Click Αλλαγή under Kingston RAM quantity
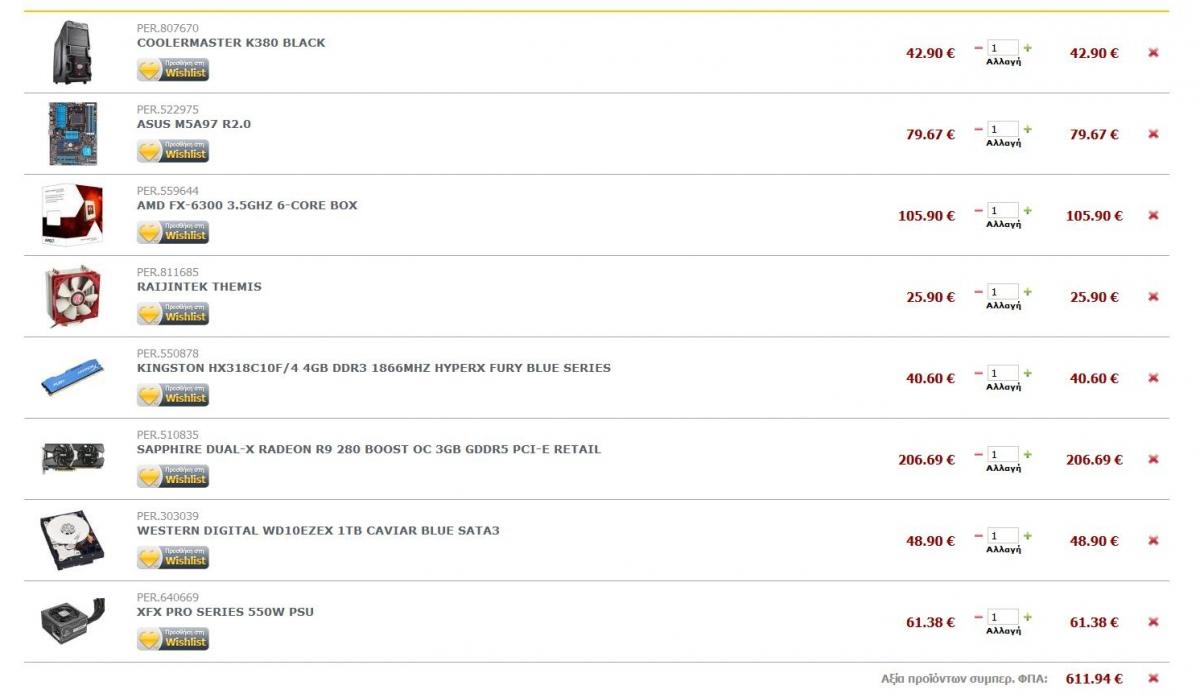The width and height of the screenshot is (1200, 698). click(1003, 387)
